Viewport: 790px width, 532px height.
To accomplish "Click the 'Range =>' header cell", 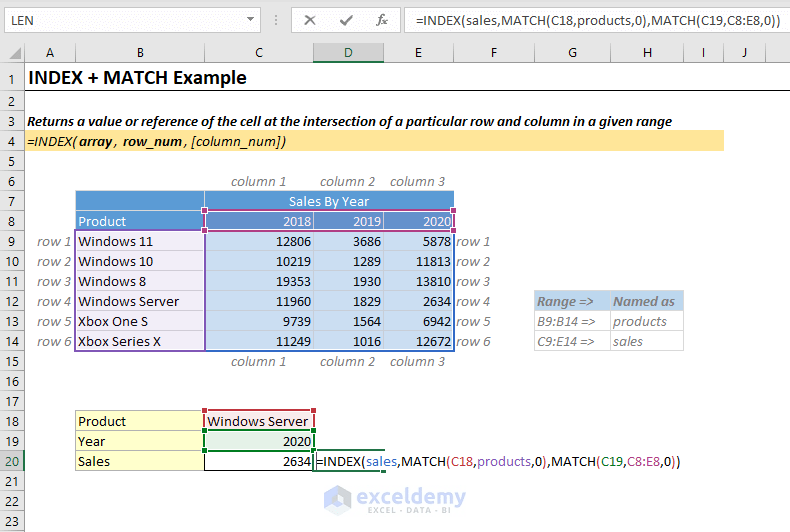I will click(572, 301).
